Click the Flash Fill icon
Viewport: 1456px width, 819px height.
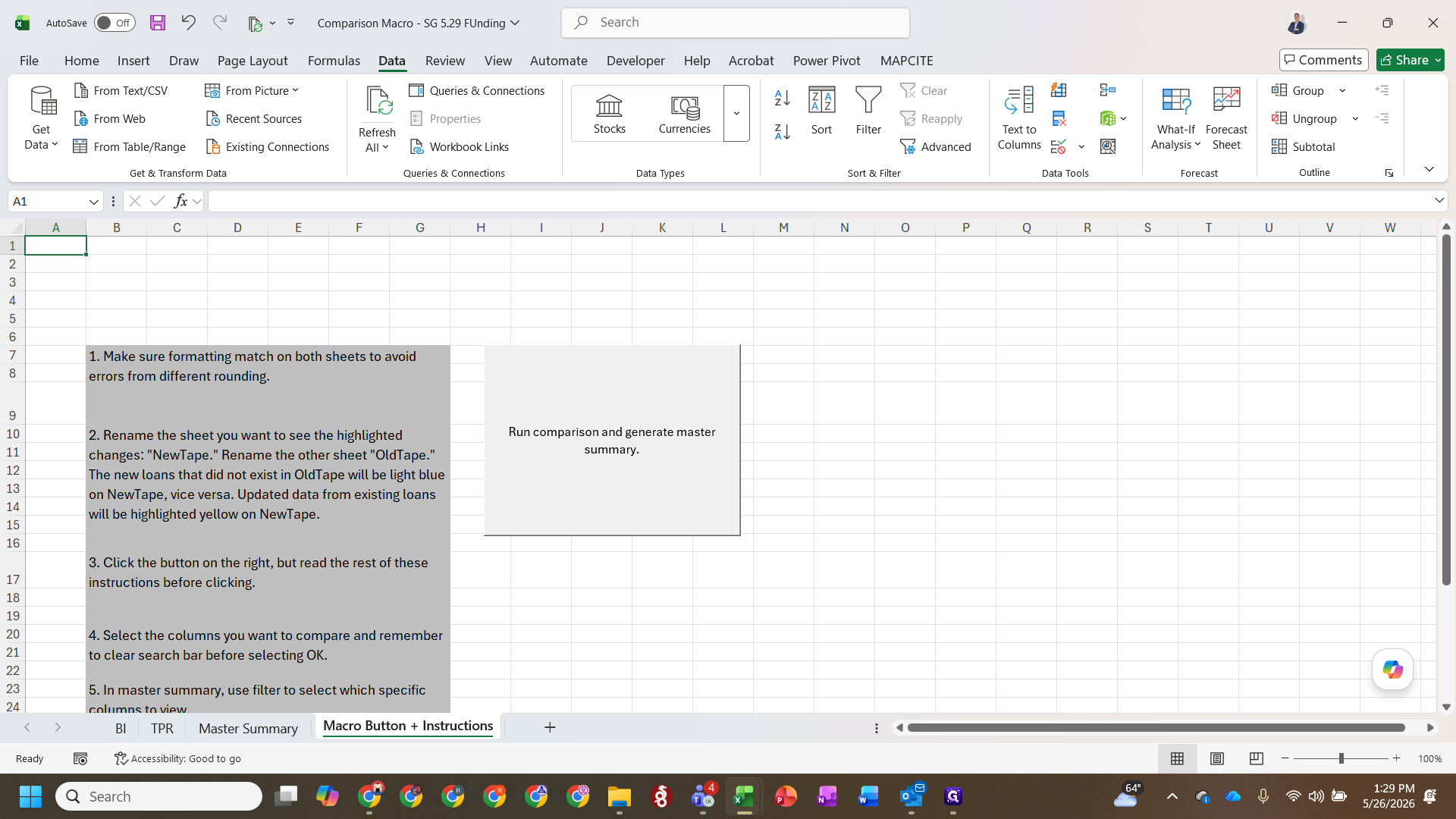coord(1059,90)
